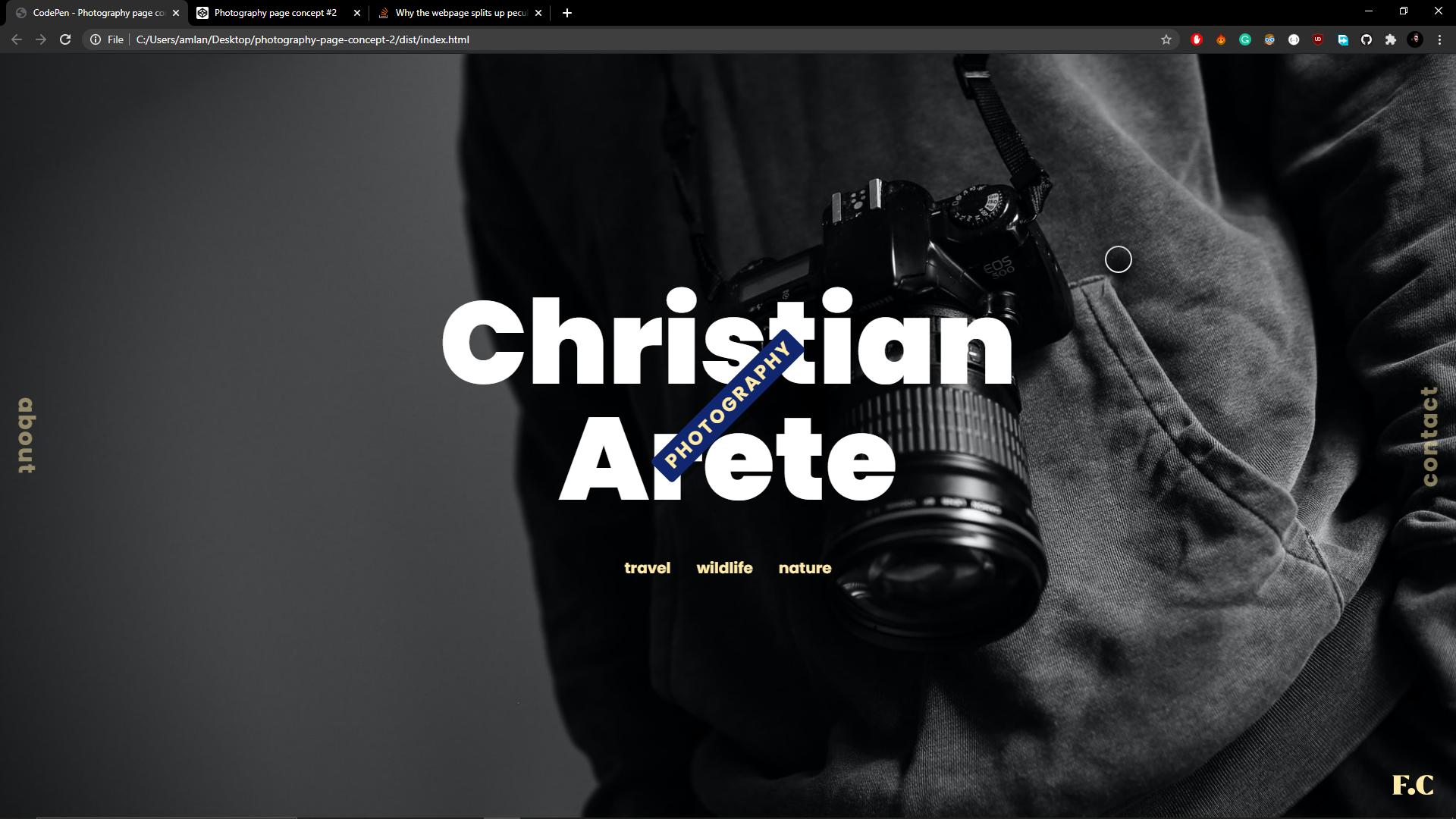This screenshot has height=819, width=1456.
Task: Switch to the 'Why the webpage splits up' tab
Action: [x=460, y=13]
